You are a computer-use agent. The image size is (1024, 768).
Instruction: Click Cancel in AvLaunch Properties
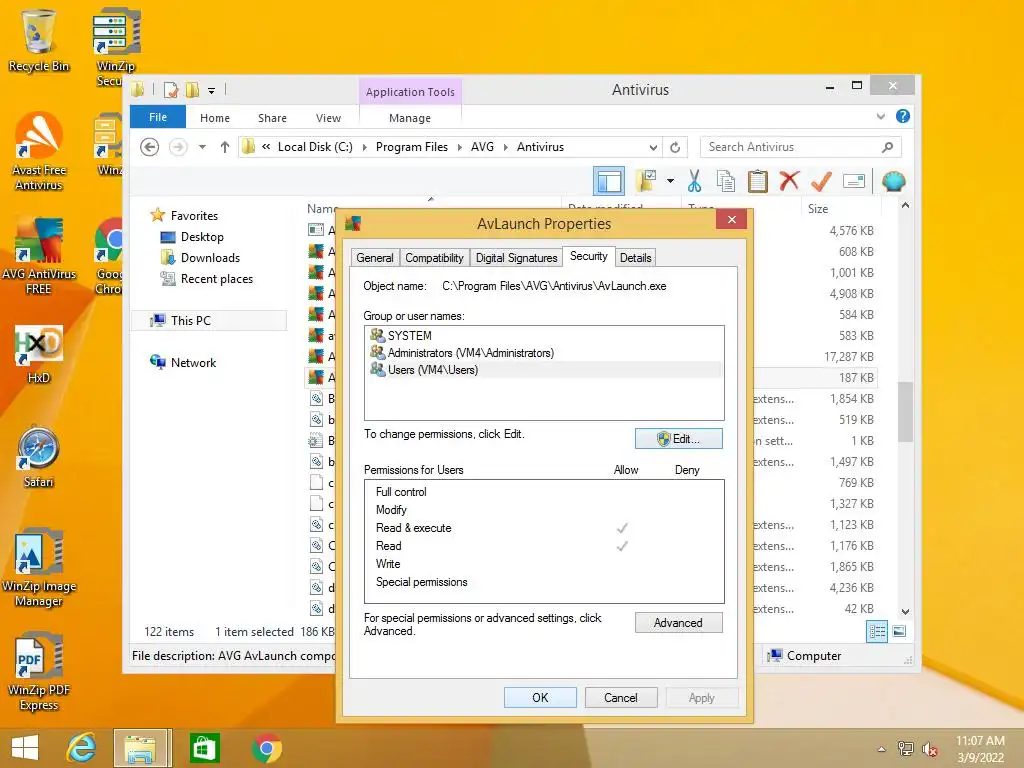coord(620,697)
